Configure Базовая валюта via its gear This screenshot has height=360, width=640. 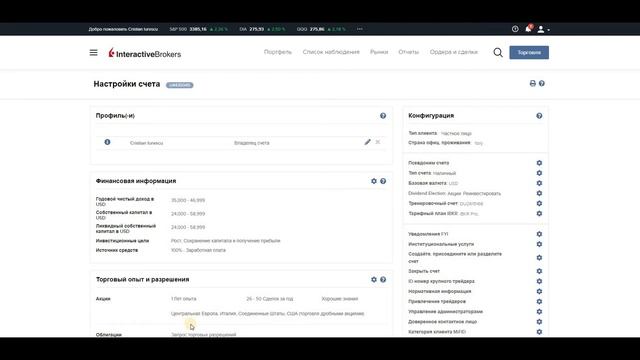(539, 183)
